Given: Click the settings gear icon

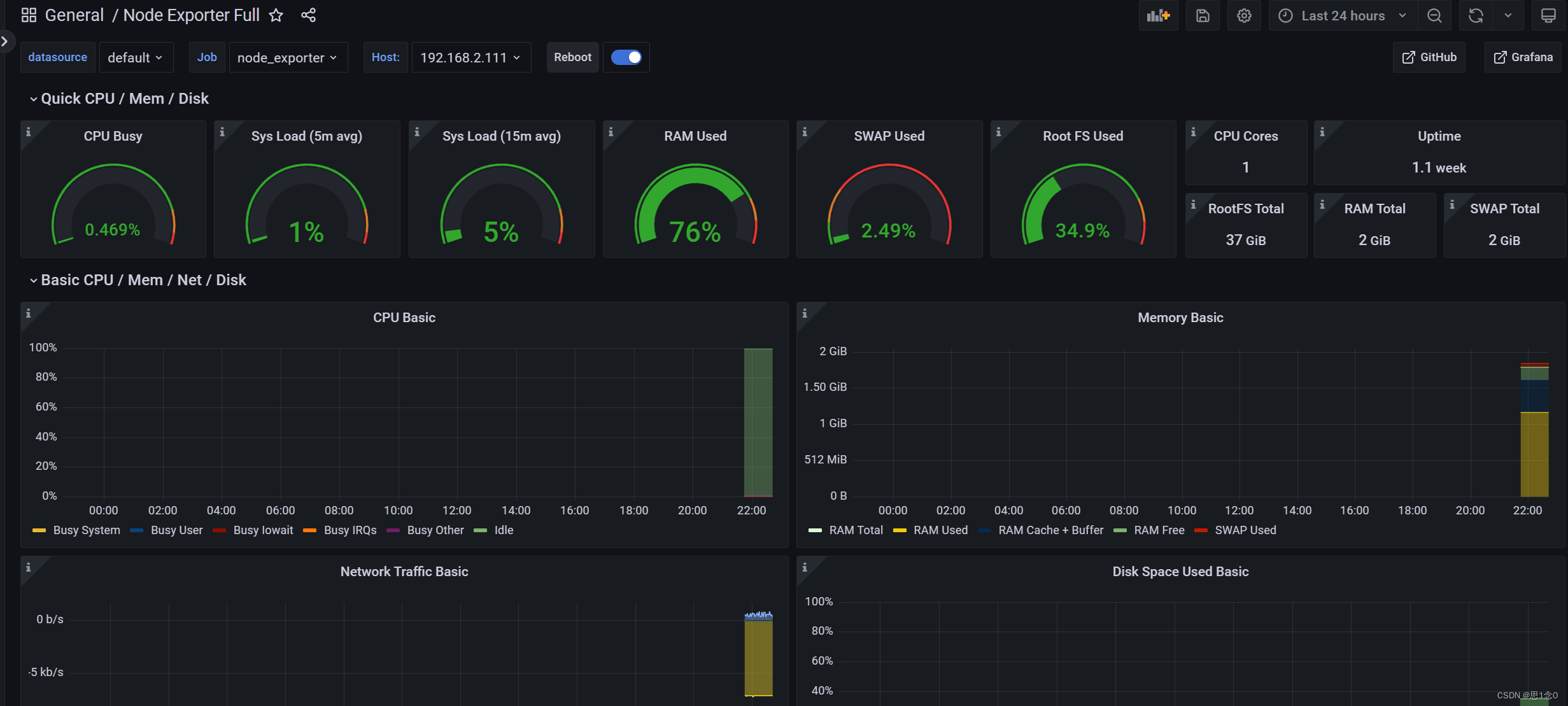Looking at the screenshot, I should [x=1245, y=15].
